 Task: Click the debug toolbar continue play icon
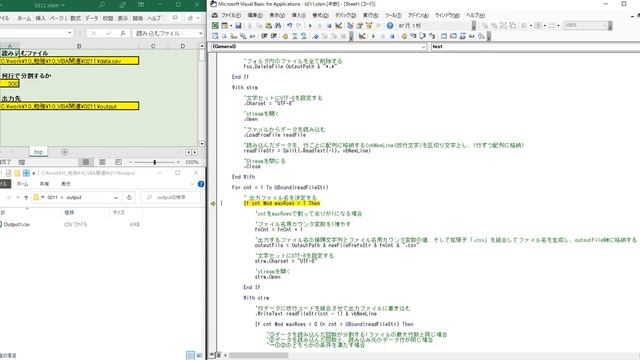click(373, 36)
